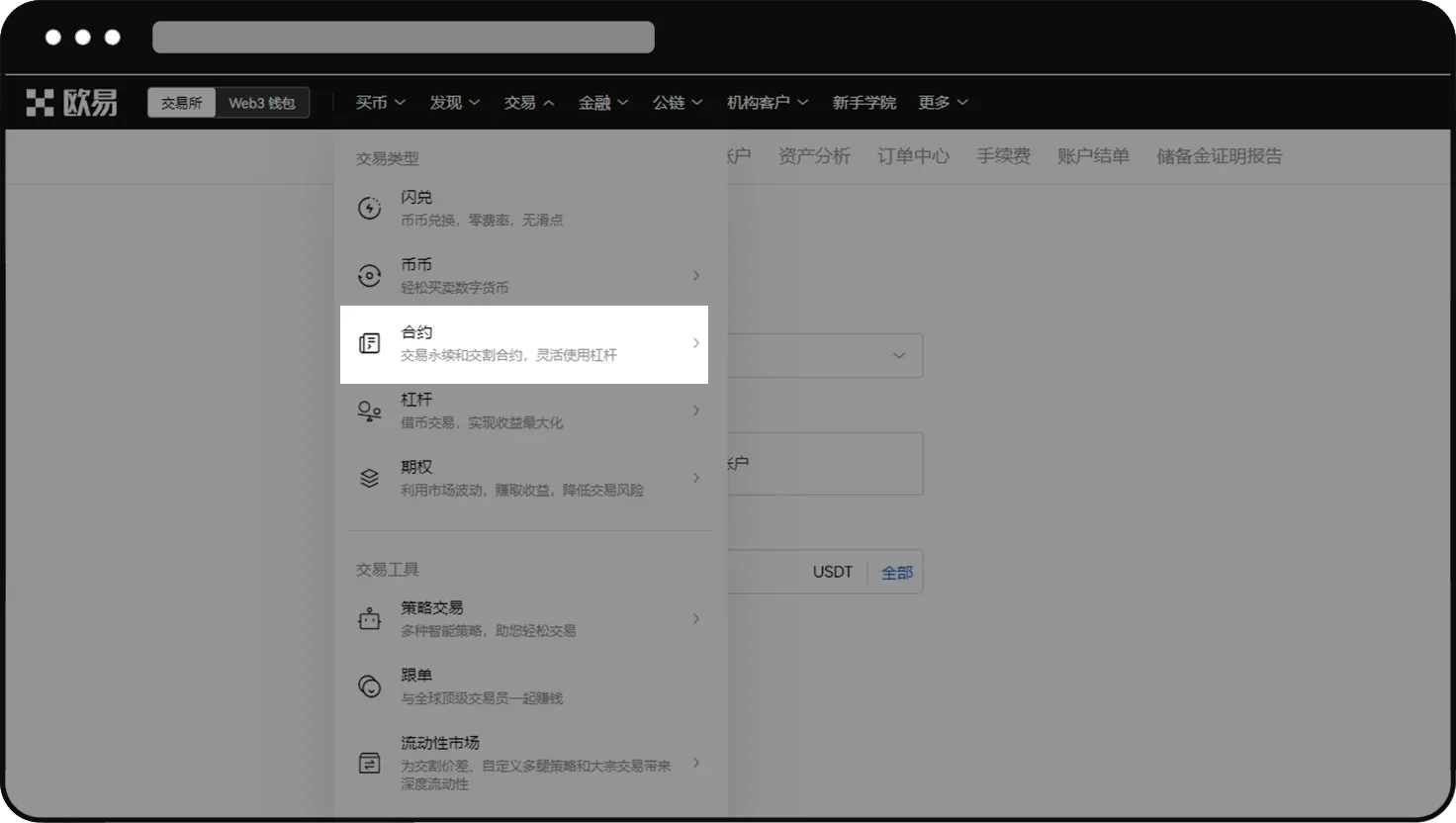Image resolution: width=1456 pixels, height=823 pixels.
Task: Click the browser address bar
Action: point(403,37)
